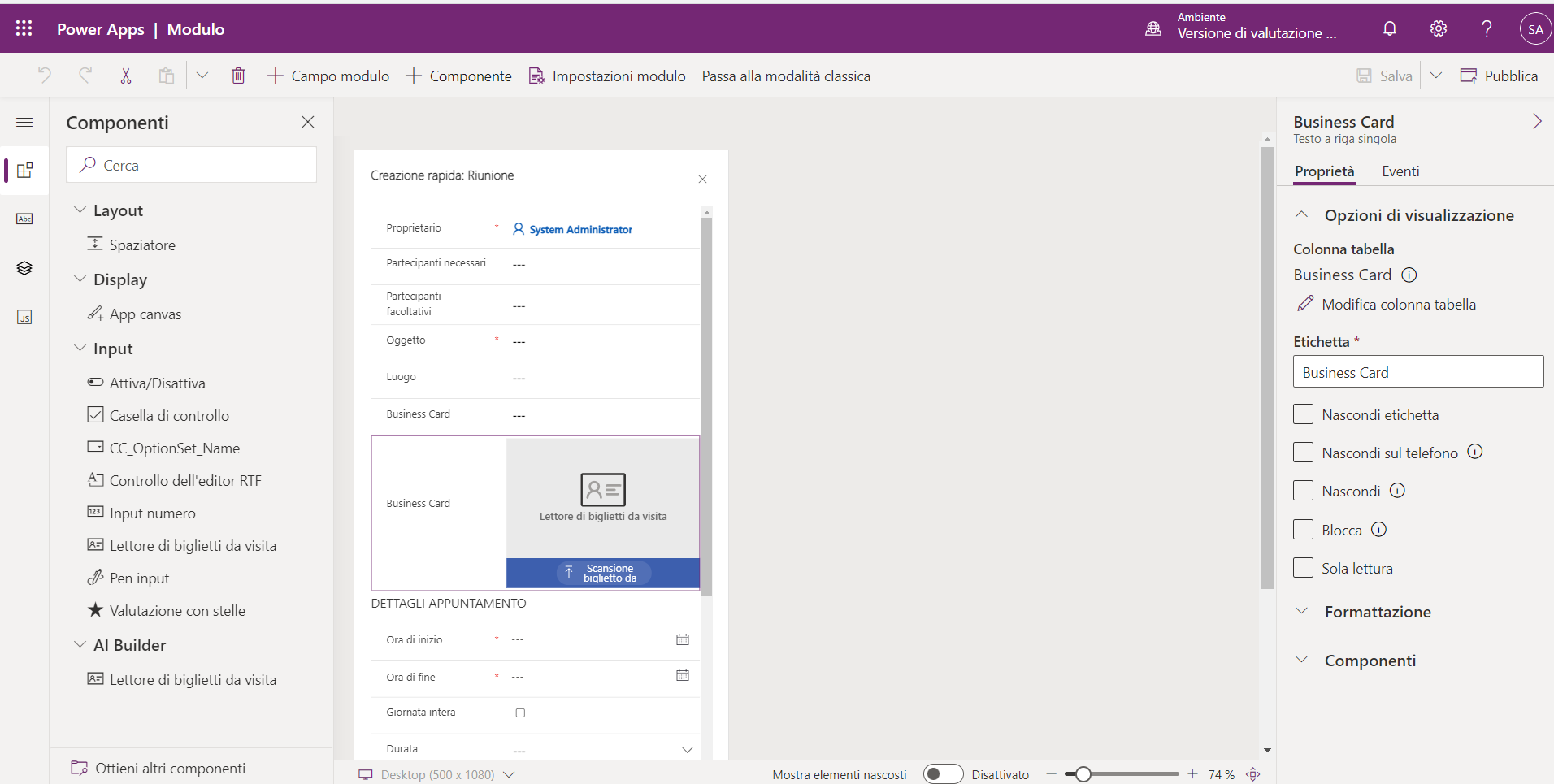The height and width of the screenshot is (784, 1554).
Task: Click Passa alla modalità classica
Action: click(x=786, y=76)
